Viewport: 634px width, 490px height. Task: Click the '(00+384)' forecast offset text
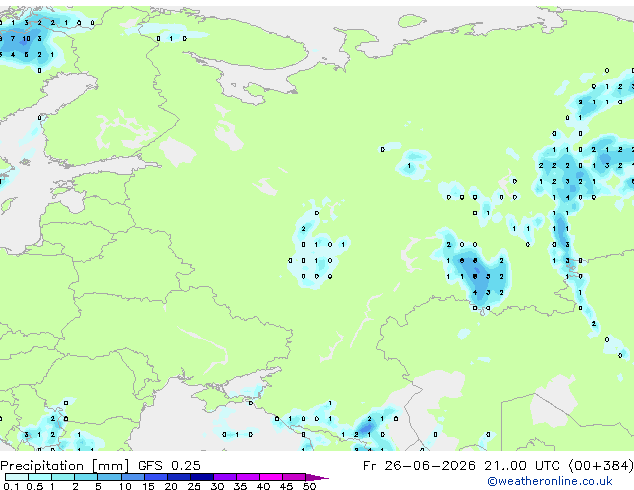click(x=601, y=466)
